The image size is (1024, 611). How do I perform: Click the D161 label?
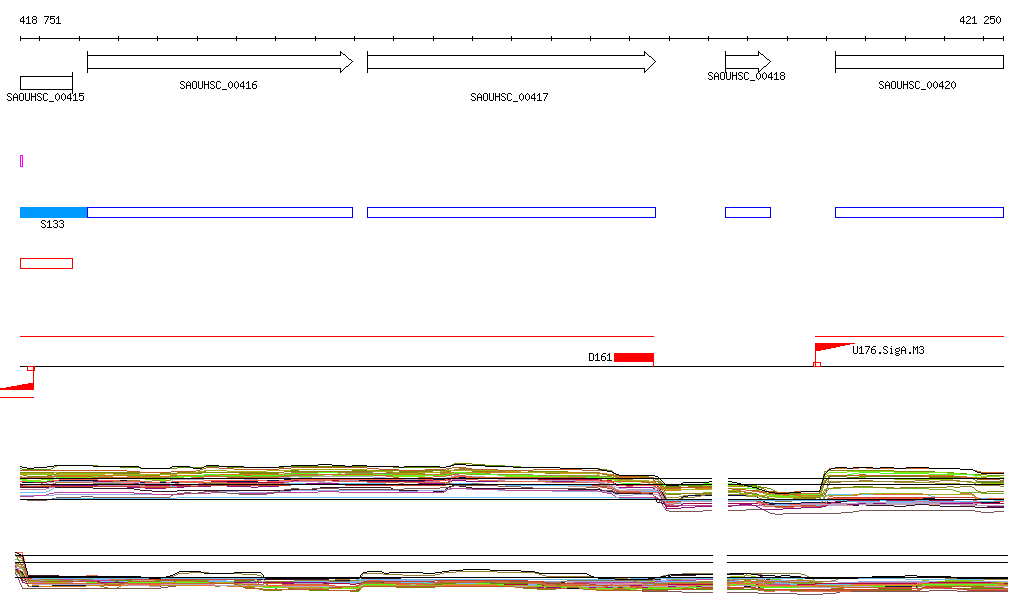tap(600, 357)
